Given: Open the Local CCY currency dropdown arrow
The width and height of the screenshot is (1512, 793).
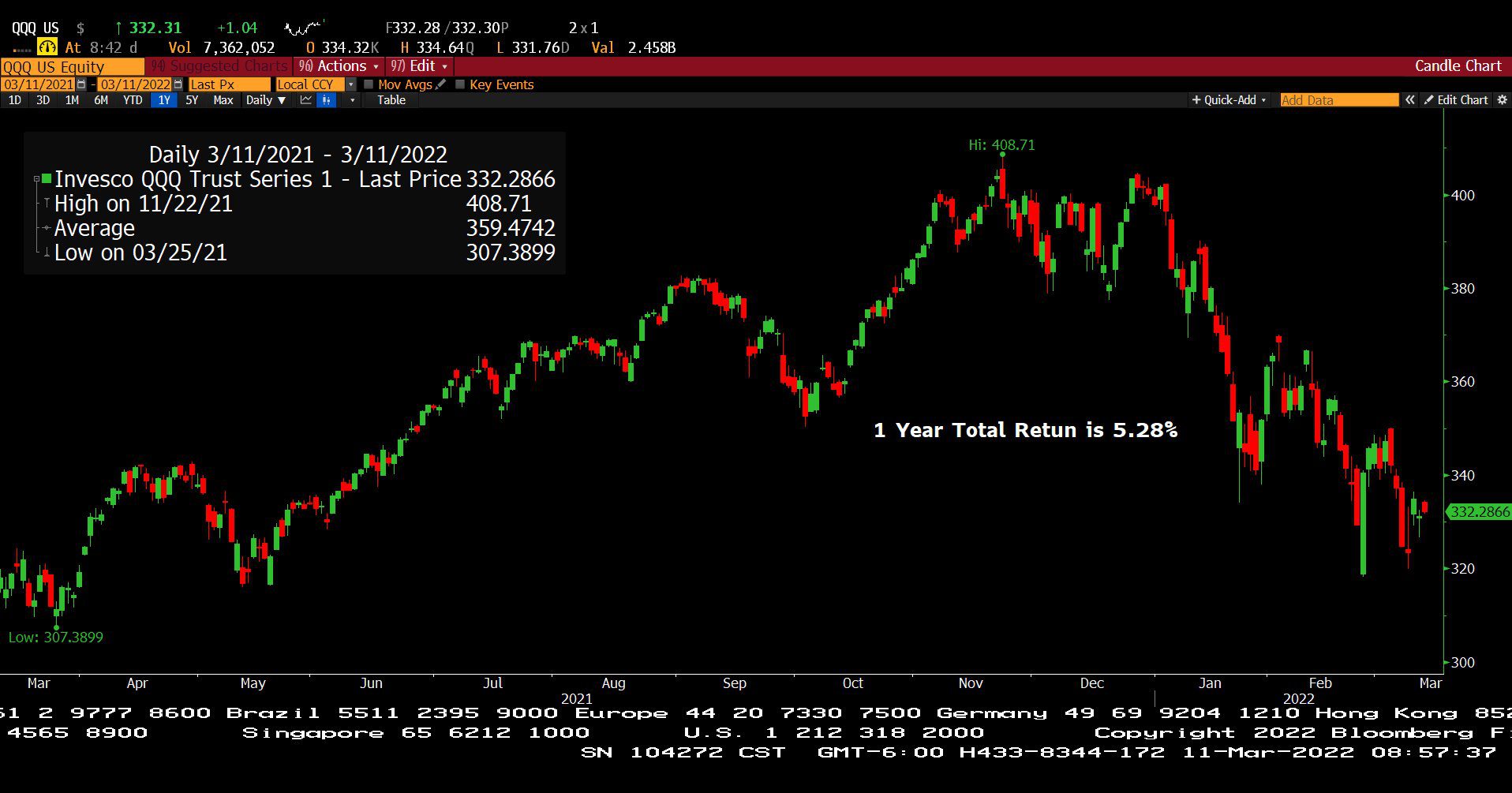Looking at the screenshot, I should [x=351, y=84].
